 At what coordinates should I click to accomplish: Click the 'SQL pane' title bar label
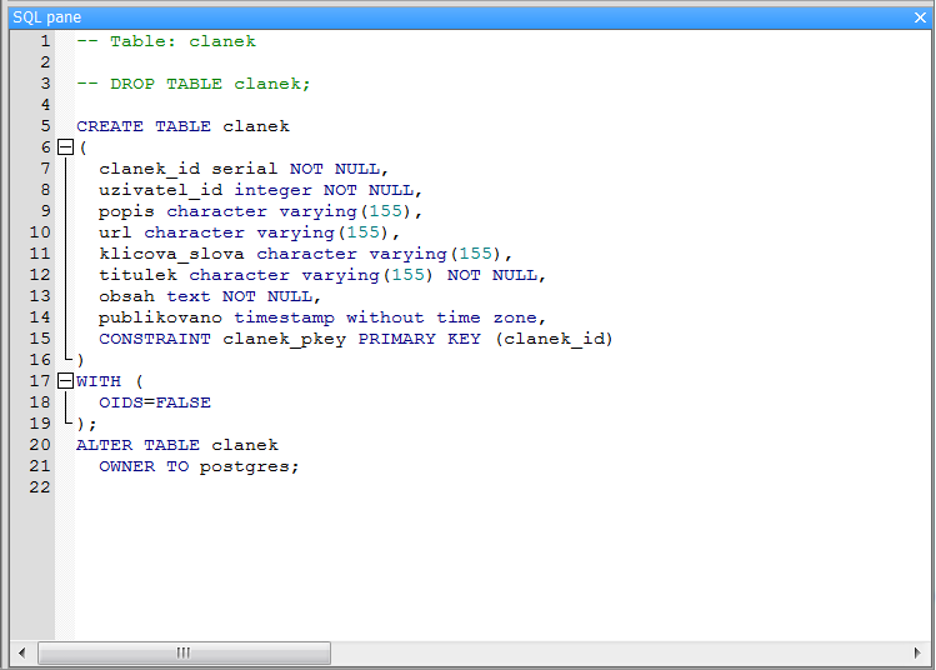(x=47, y=17)
